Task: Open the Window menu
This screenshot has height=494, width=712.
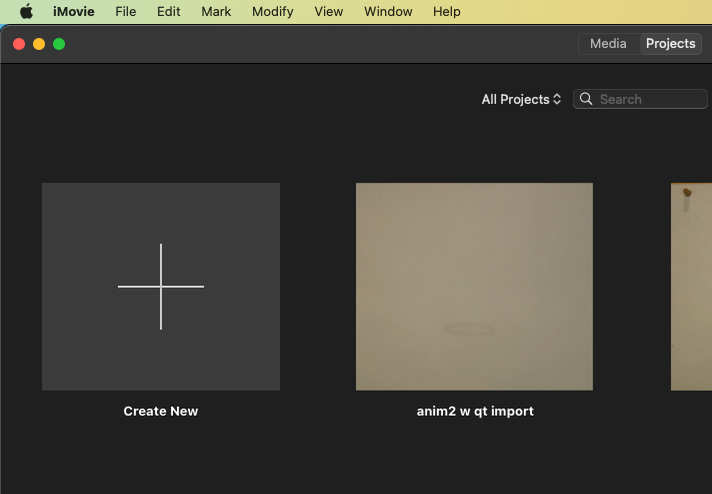Action: coord(388,11)
